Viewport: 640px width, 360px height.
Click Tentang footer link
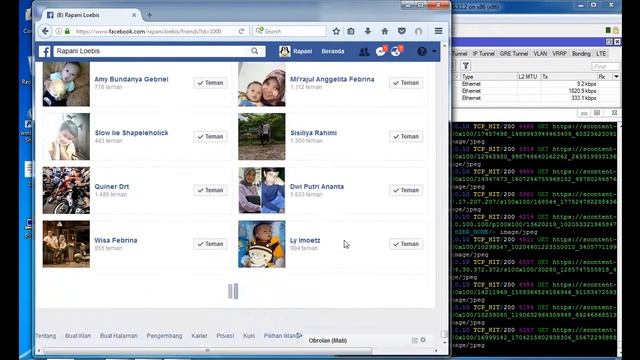point(46,336)
